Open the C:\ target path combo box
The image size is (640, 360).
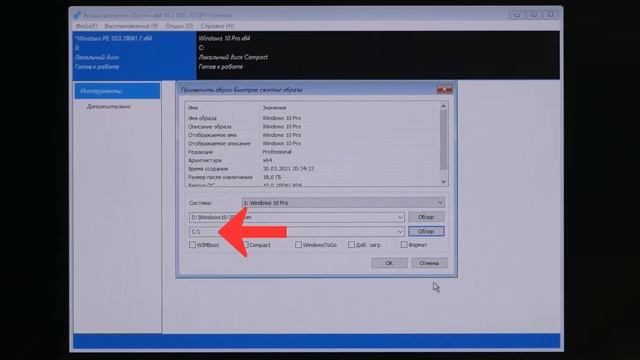tap(296, 231)
